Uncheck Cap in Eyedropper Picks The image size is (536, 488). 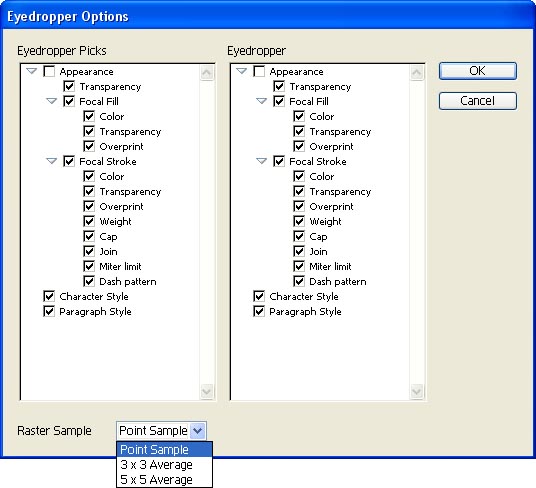(89, 236)
